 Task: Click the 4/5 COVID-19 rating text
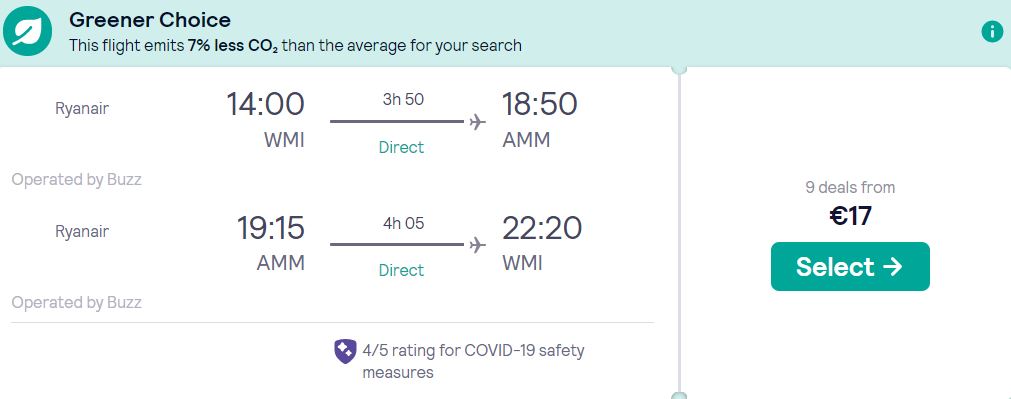(x=473, y=362)
